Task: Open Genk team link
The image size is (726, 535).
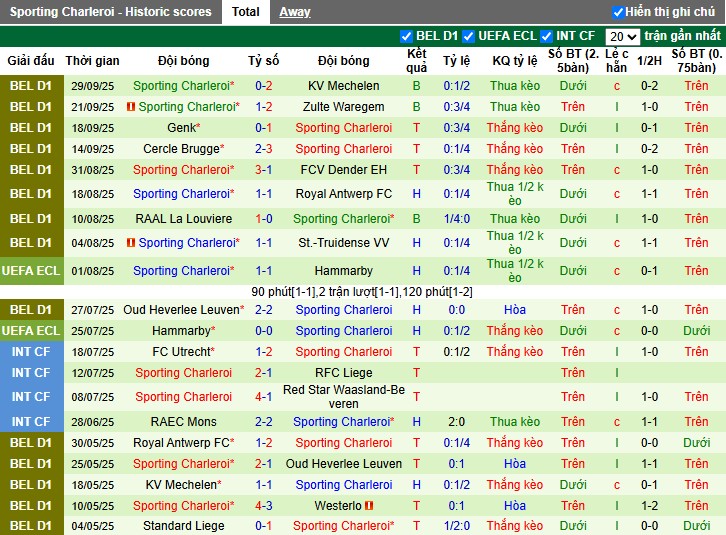Action: coord(182,127)
